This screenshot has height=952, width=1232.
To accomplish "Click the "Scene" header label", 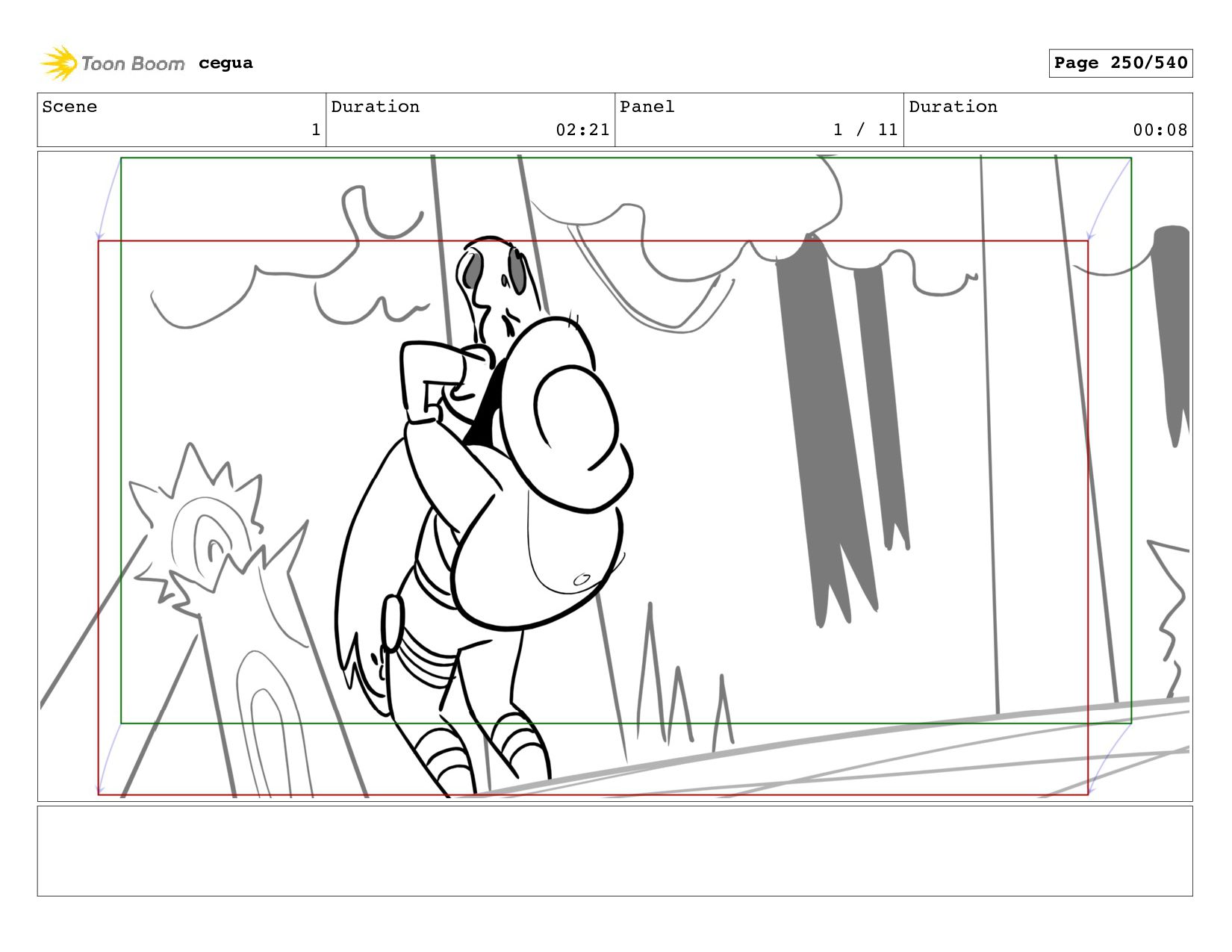I will click(x=69, y=107).
